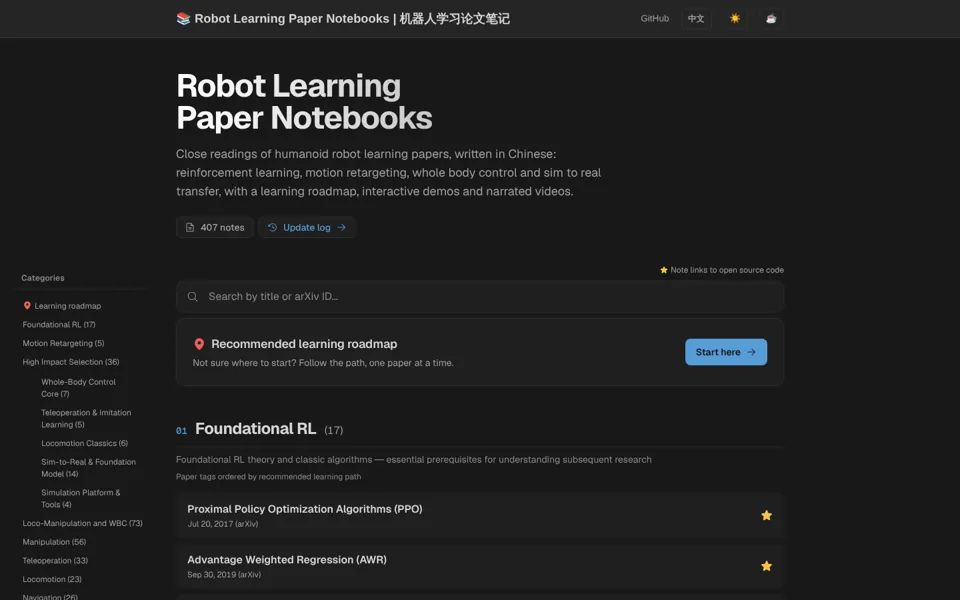Open Recommended learning roadmap heading

pos(304,344)
